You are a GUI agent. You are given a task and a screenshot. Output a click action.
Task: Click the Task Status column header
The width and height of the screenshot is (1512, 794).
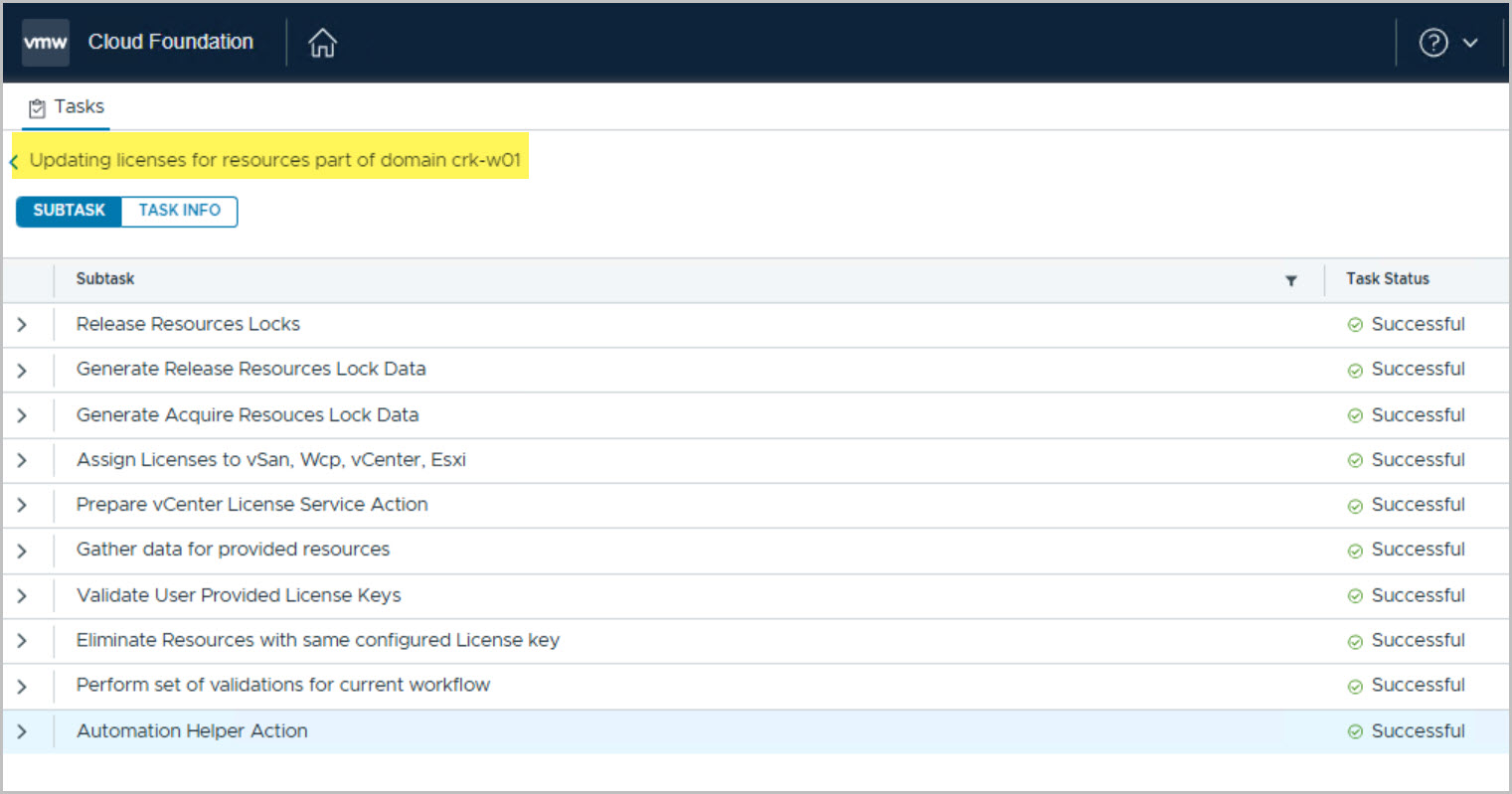[1387, 279]
